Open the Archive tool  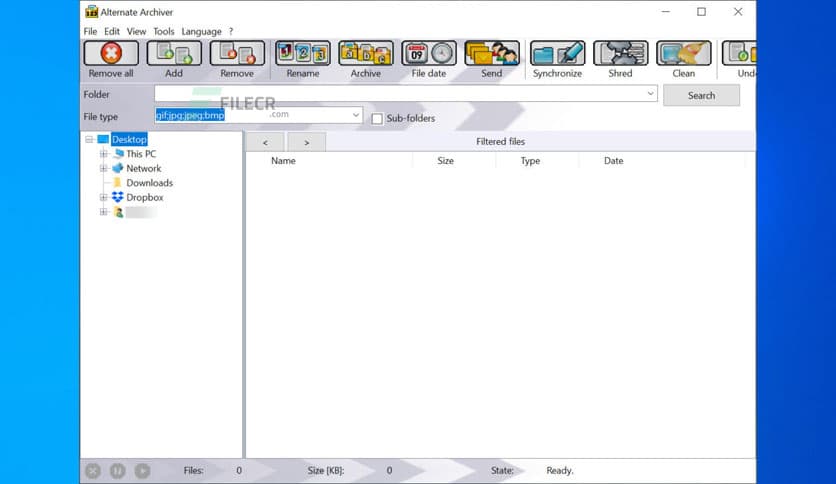366,53
